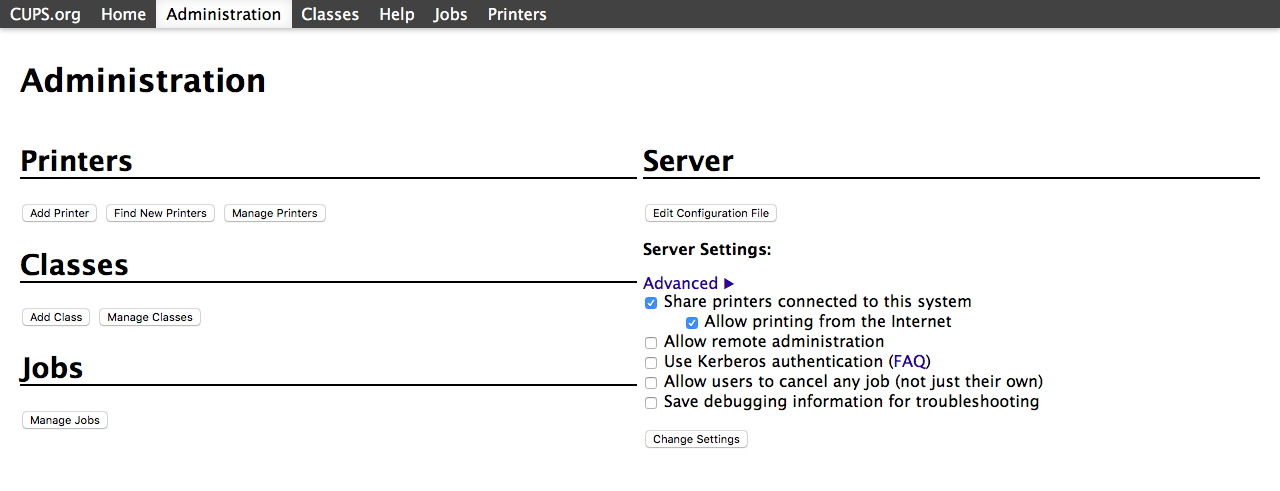1280x491 pixels.
Task: Open the Jobs navigation tab
Action: (451, 14)
